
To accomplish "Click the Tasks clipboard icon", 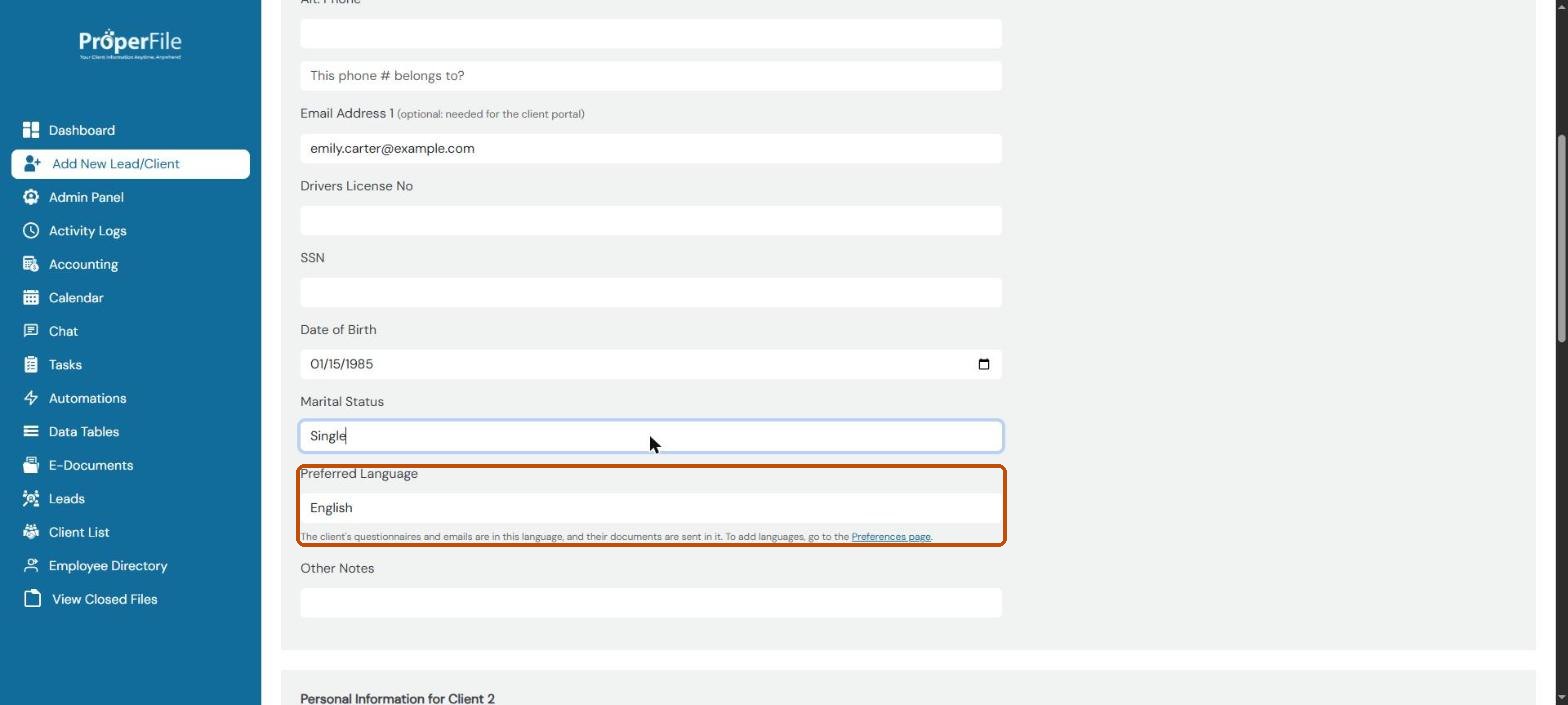I will pos(31,365).
